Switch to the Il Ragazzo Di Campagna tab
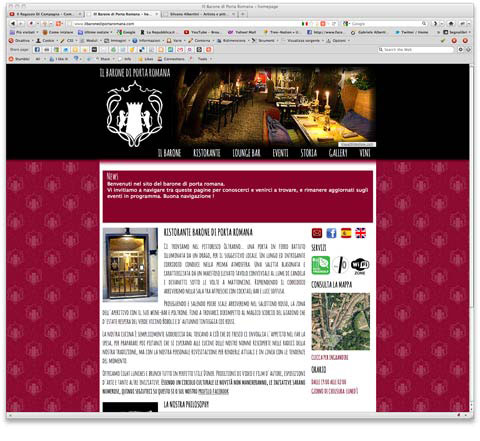Viewport: 480px width, 441px height. pyautogui.click(x=46, y=14)
